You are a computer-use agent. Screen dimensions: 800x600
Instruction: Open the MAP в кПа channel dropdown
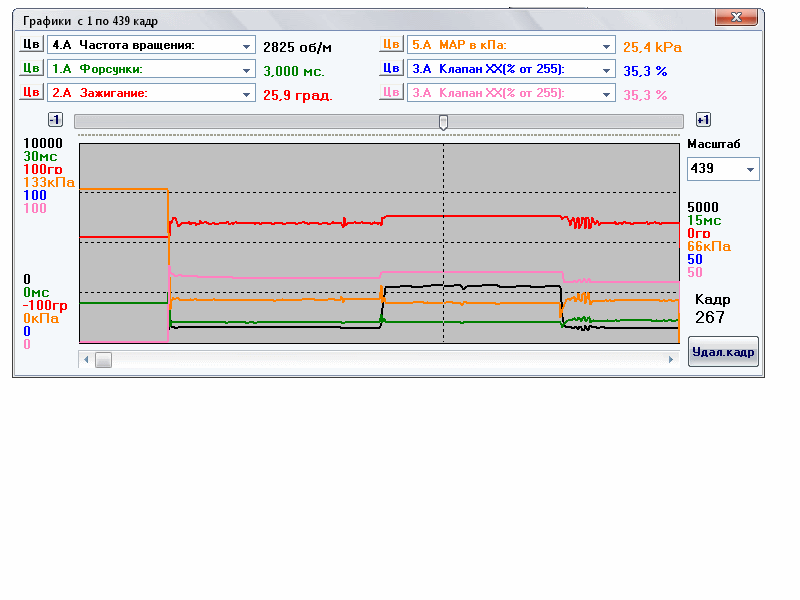pyautogui.click(x=606, y=45)
